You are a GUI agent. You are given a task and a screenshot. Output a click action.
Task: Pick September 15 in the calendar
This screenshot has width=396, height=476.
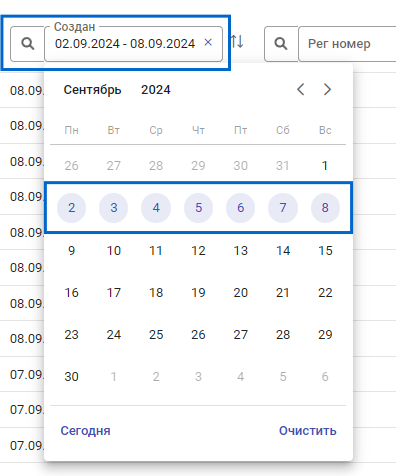pyautogui.click(x=325, y=251)
